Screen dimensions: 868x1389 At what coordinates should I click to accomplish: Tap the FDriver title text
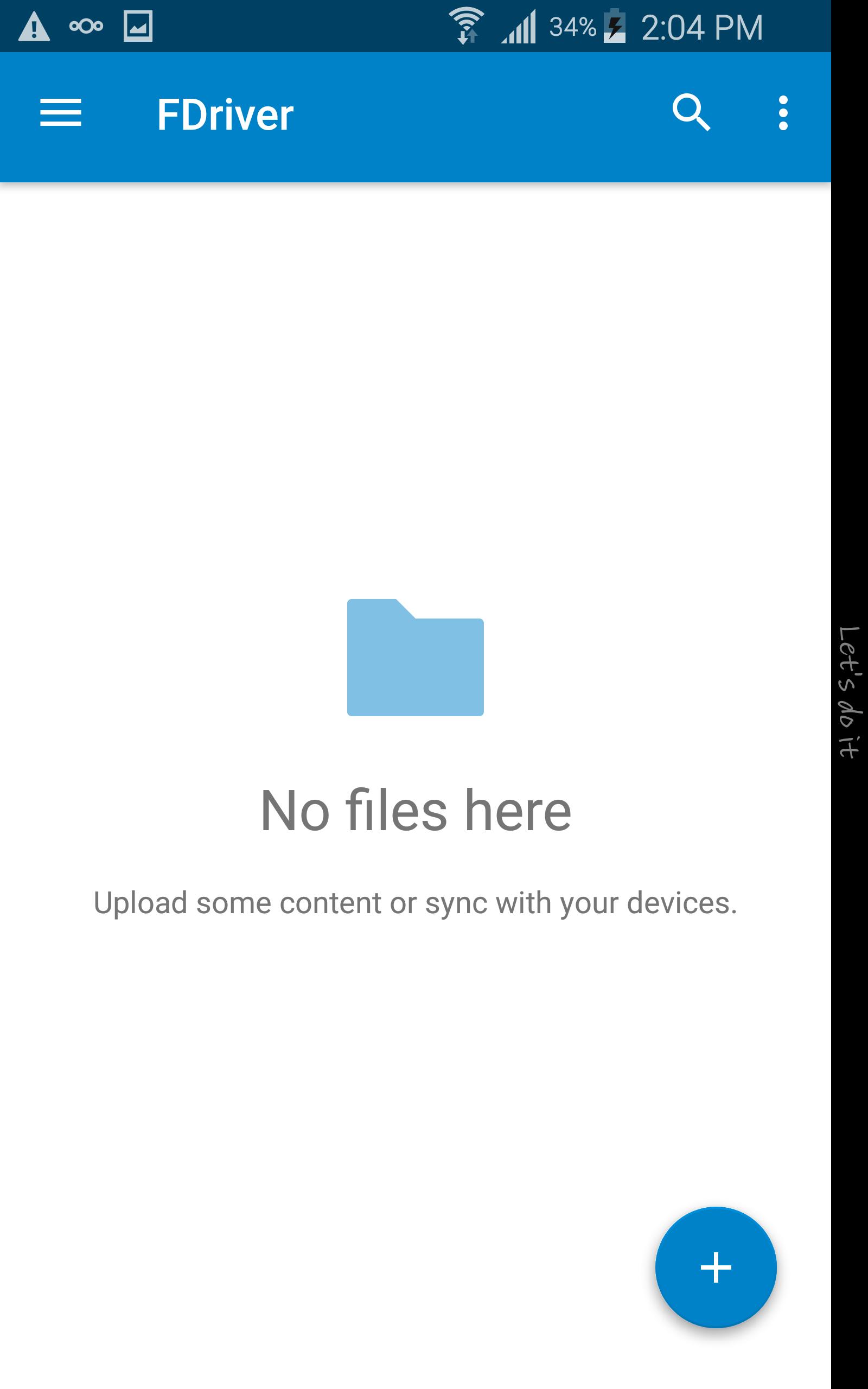click(225, 115)
